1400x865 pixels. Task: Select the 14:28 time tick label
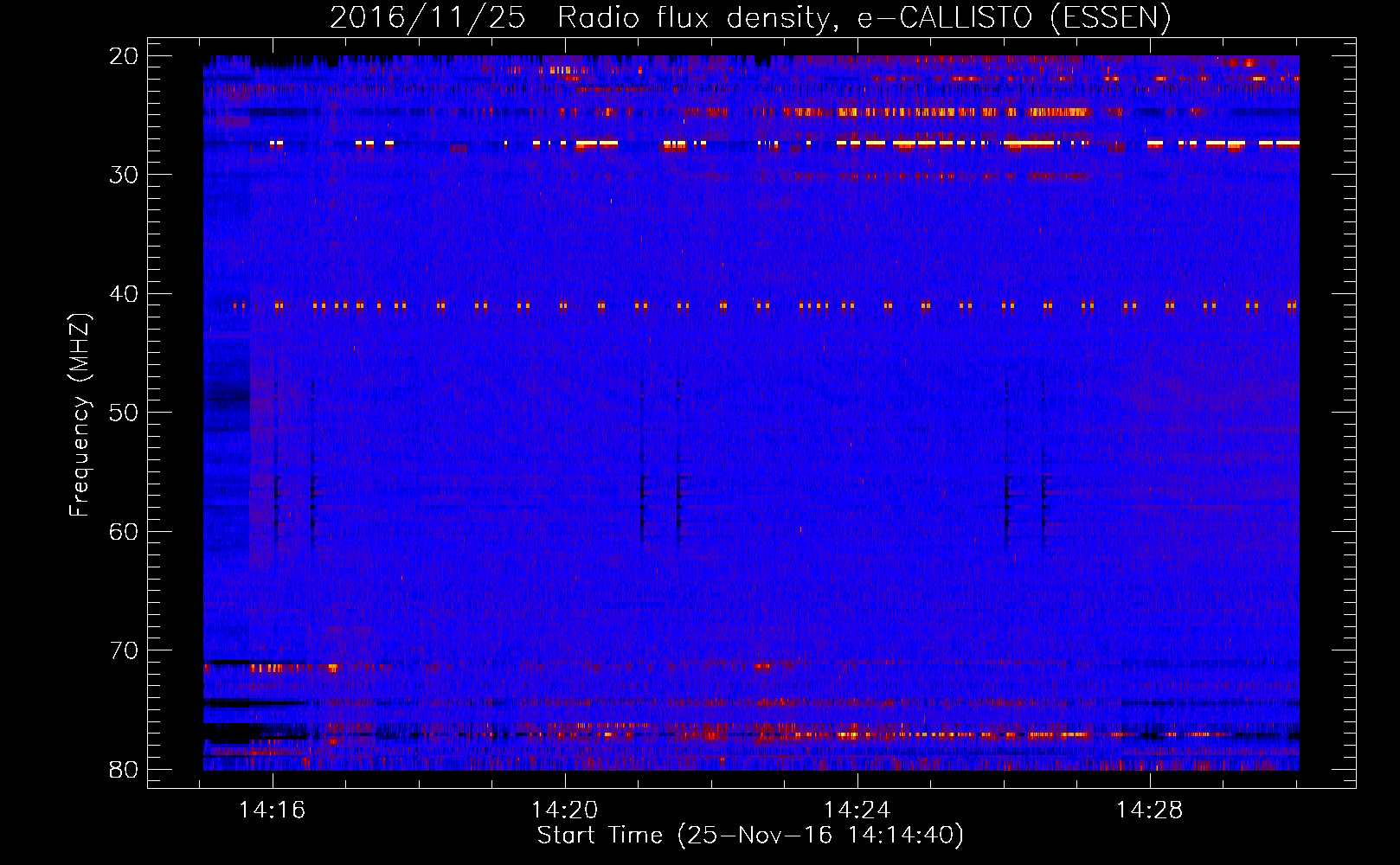[1150, 811]
